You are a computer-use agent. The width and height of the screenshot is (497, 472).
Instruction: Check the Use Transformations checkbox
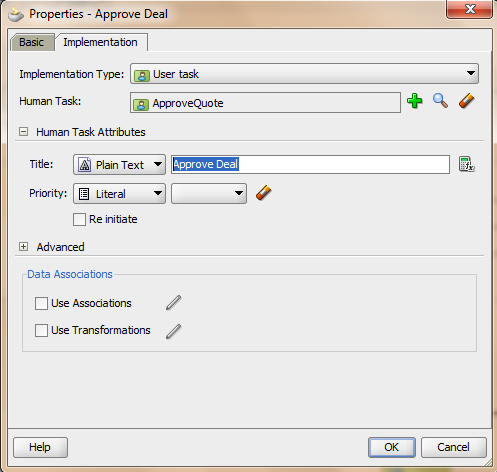(41, 330)
